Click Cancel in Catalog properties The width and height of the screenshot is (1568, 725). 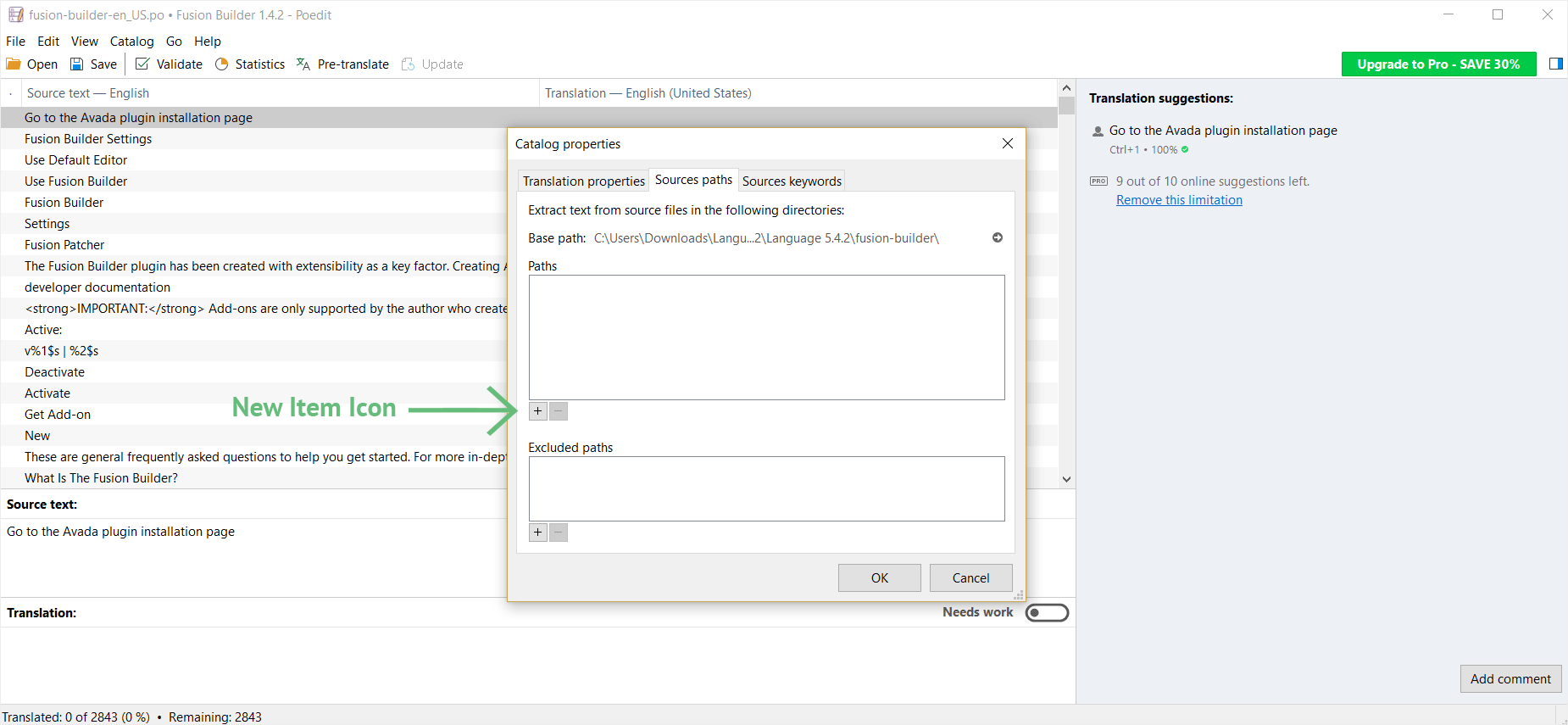(970, 578)
